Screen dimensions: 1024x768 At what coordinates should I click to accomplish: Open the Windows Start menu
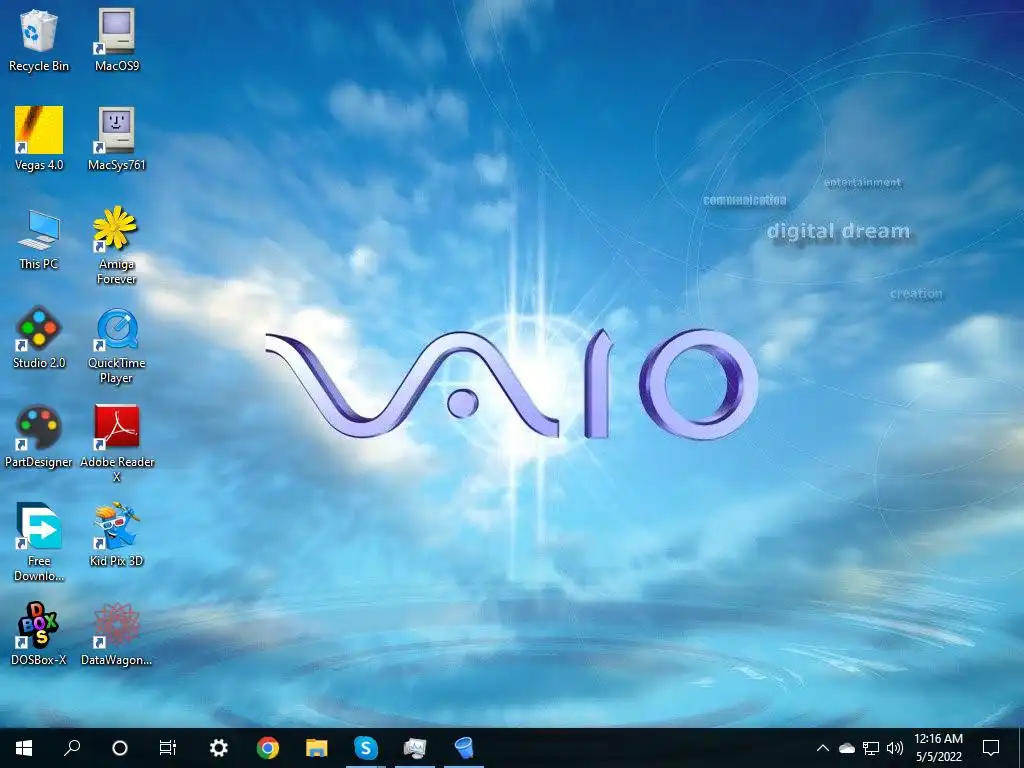[x=24, y=748]
